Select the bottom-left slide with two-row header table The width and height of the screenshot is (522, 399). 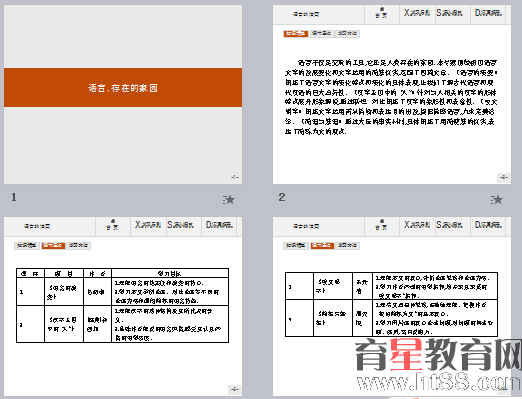pos(123,306)
